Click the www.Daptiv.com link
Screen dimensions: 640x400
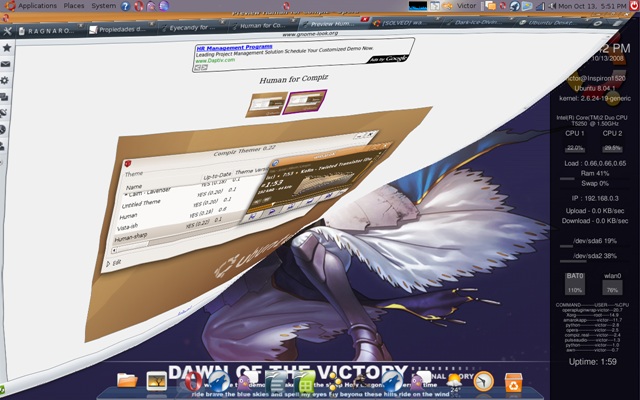(x=216, y=60)
